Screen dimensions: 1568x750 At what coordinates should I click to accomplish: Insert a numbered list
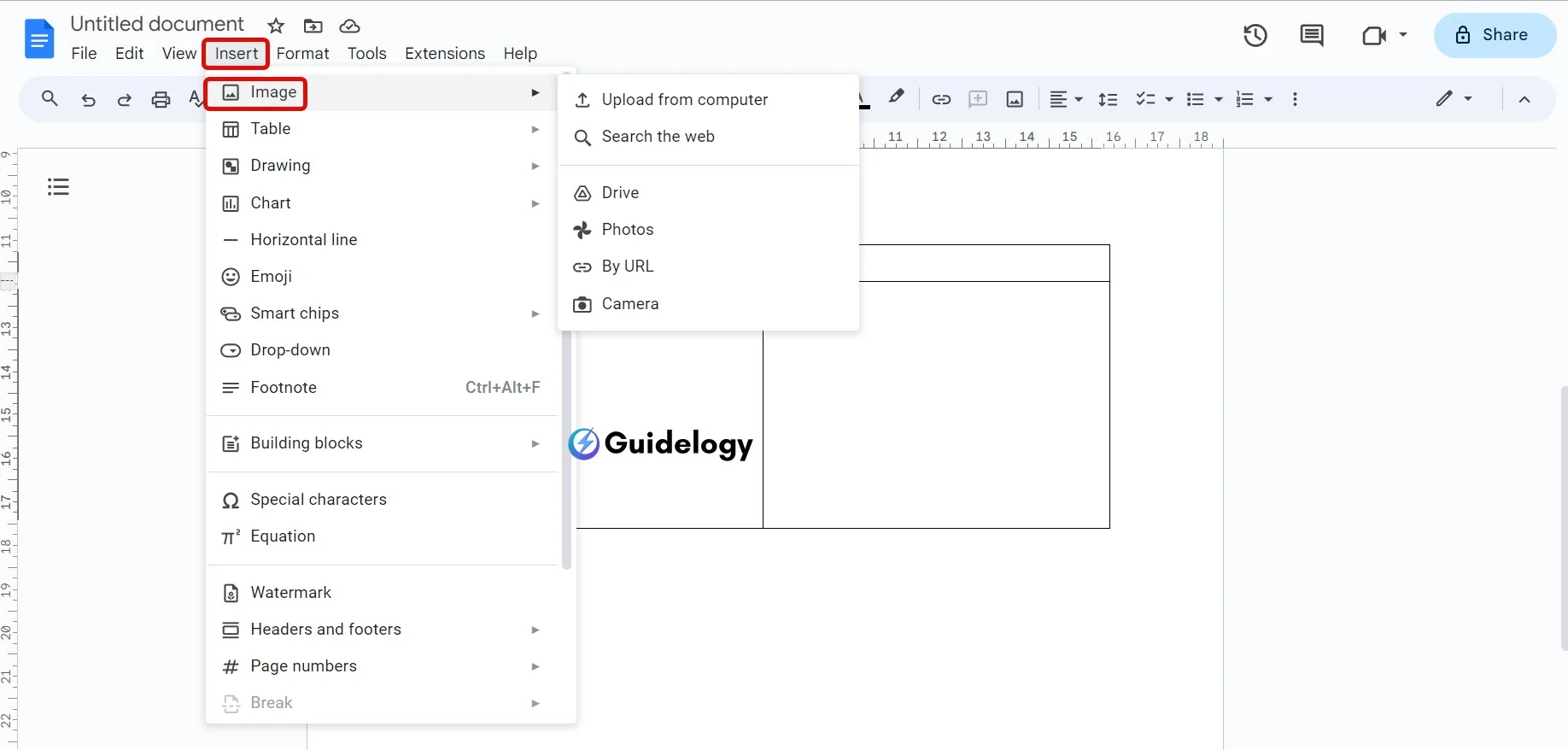tap(1245, 99)
